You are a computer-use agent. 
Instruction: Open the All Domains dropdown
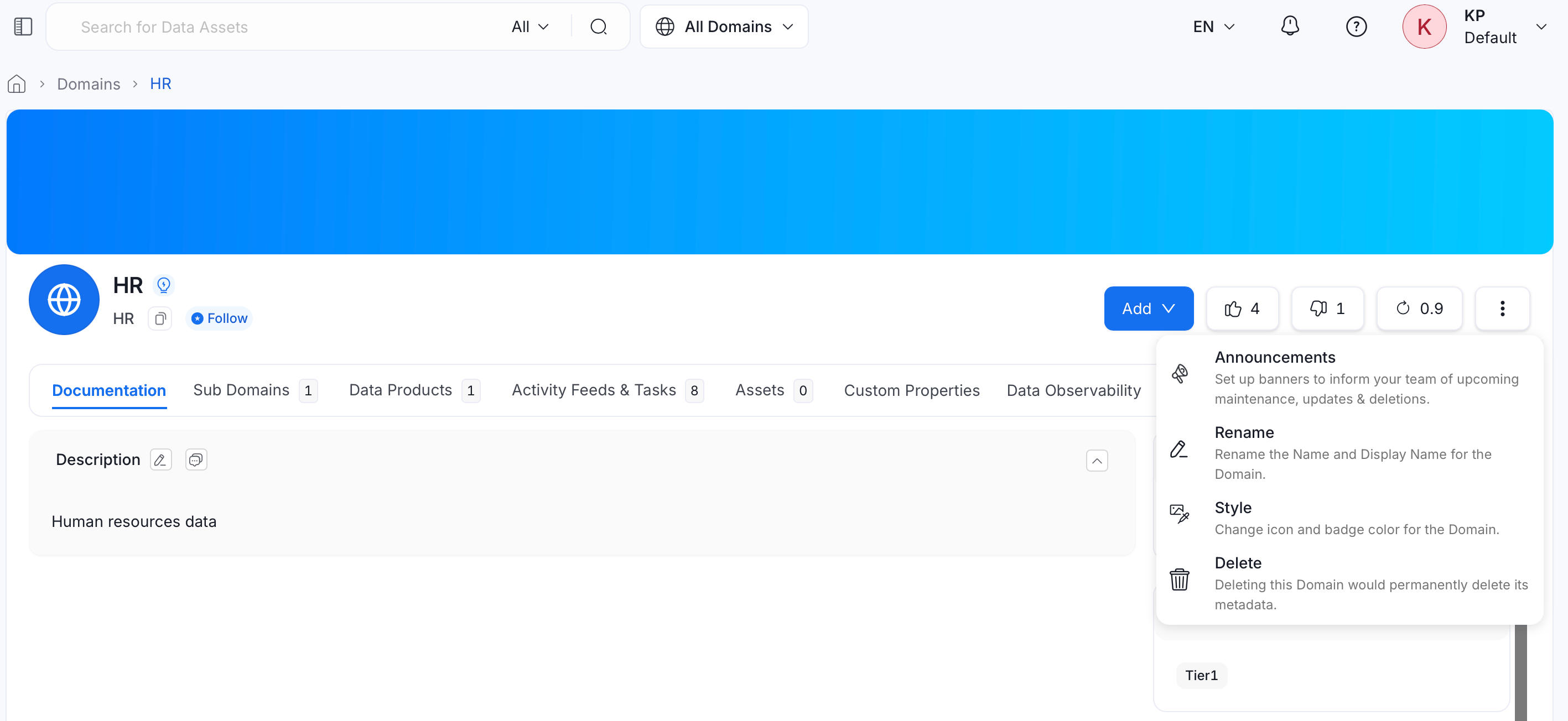click(724, 27)
